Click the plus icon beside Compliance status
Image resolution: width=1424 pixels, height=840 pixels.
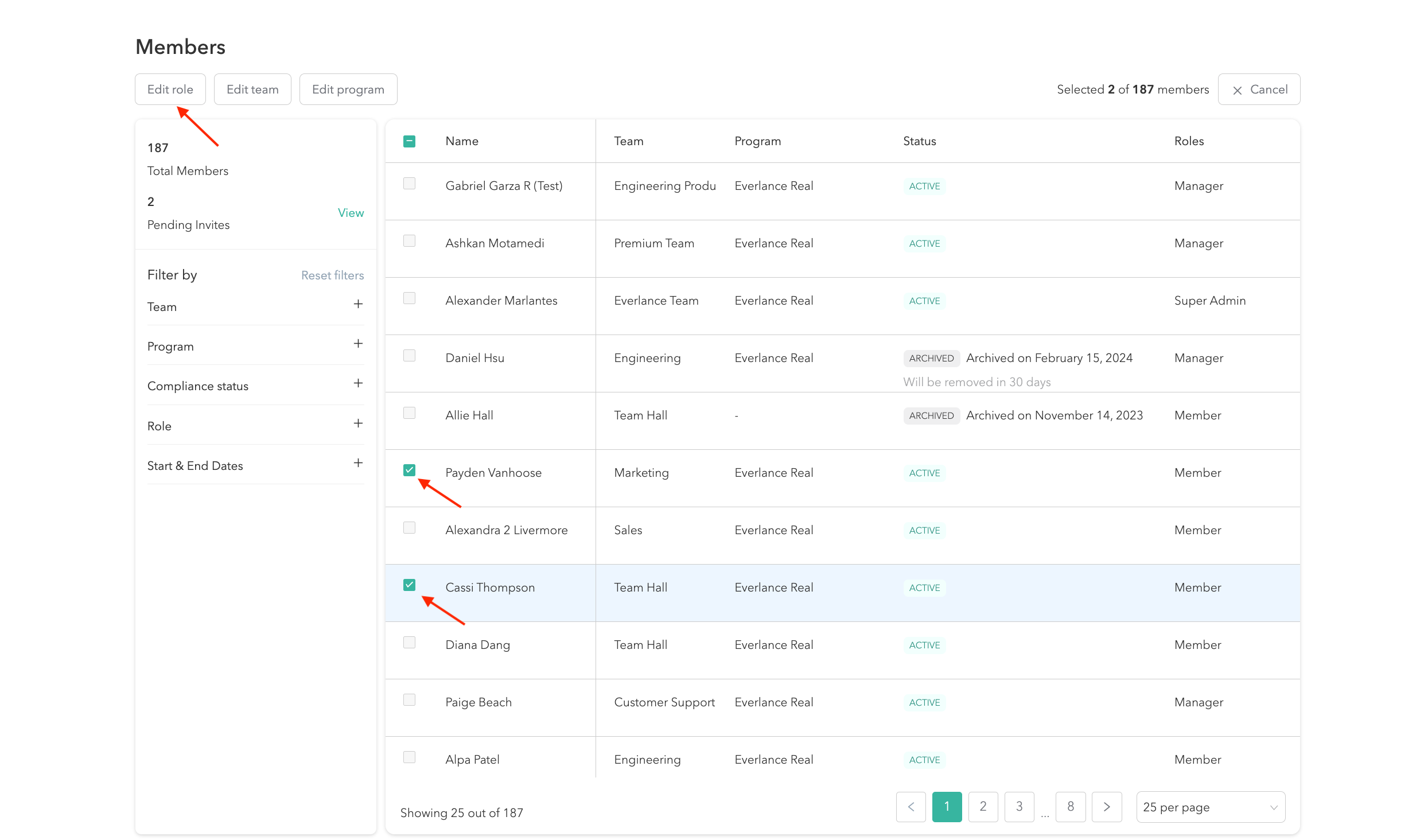pos(358,383)
